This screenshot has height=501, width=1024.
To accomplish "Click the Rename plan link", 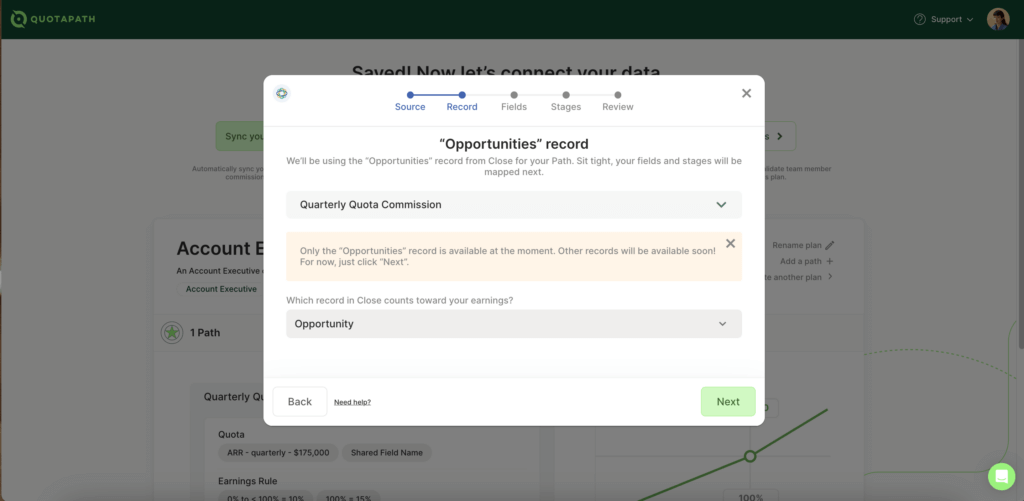I will [797, 246].
